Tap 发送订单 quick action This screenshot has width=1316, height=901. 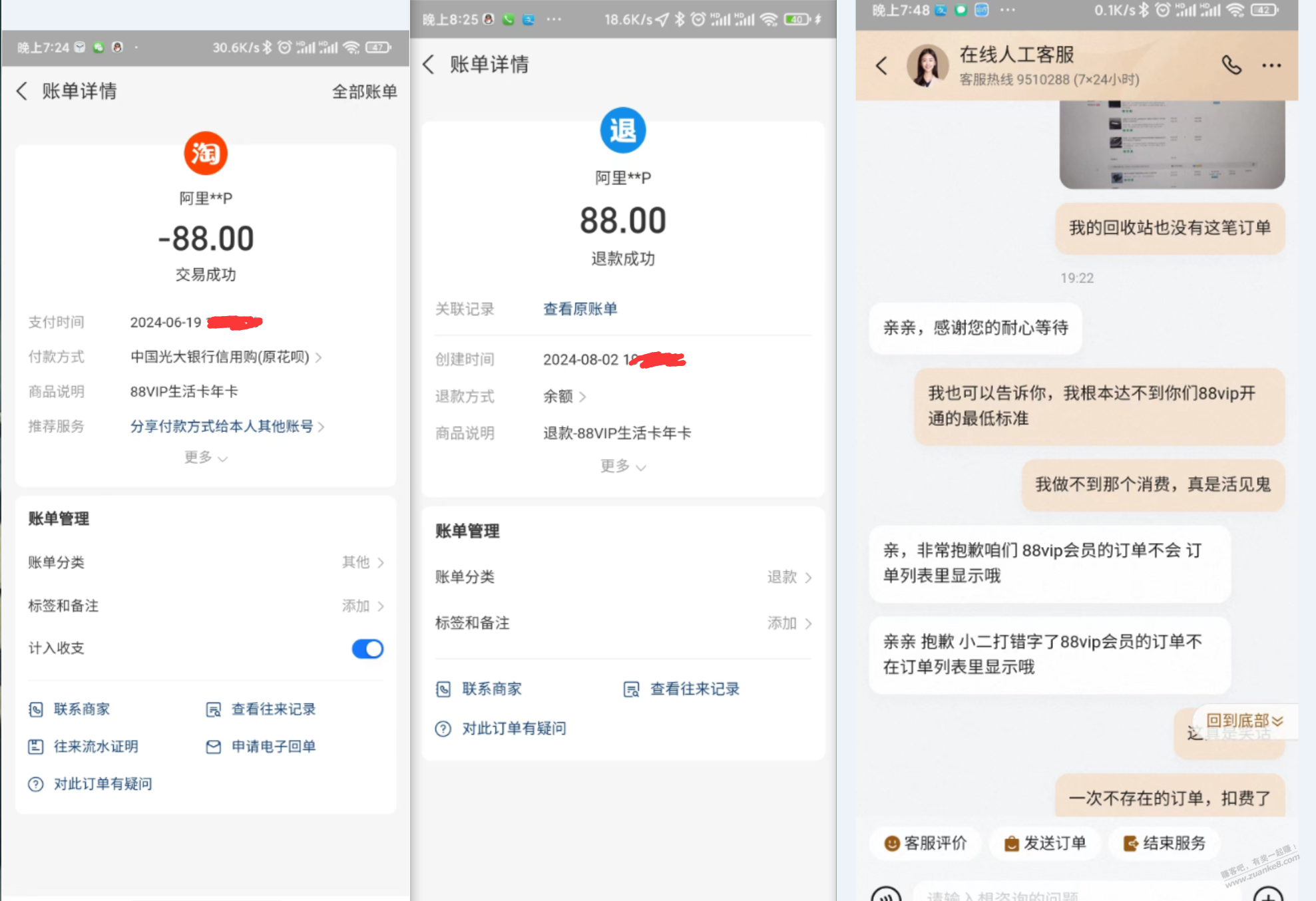[1045, 843]
